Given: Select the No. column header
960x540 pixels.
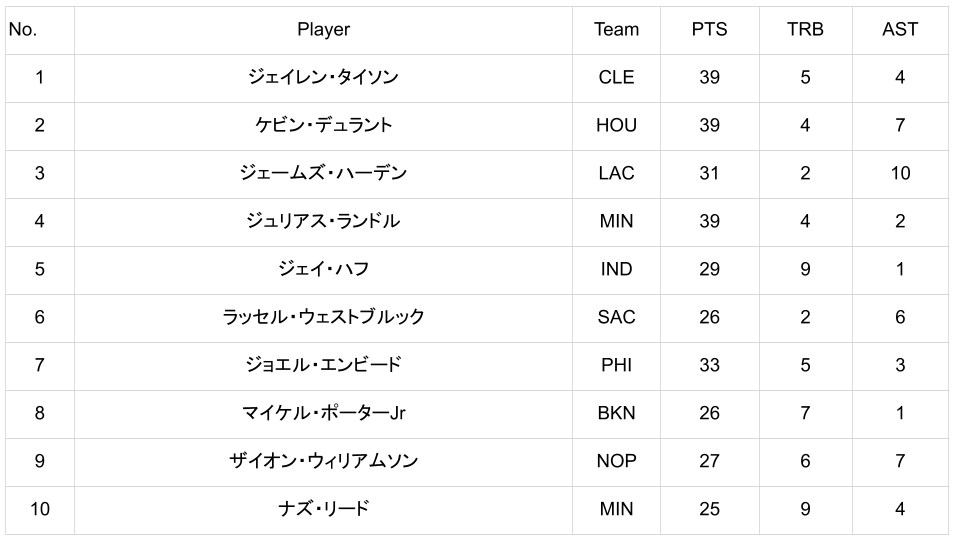Looking at the screenshot, I should 23,30.
